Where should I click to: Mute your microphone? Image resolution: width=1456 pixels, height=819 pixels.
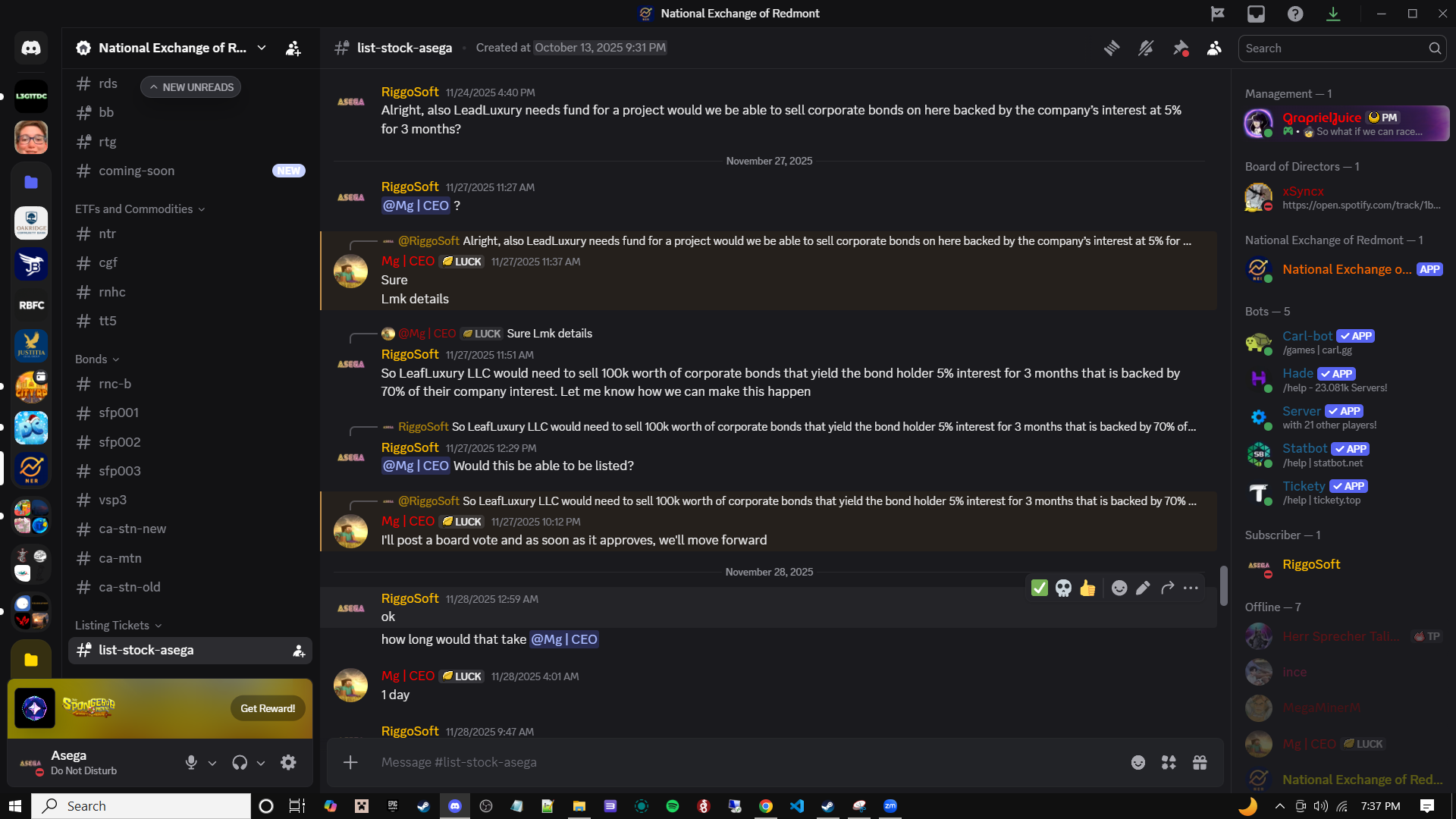(190, 762)
